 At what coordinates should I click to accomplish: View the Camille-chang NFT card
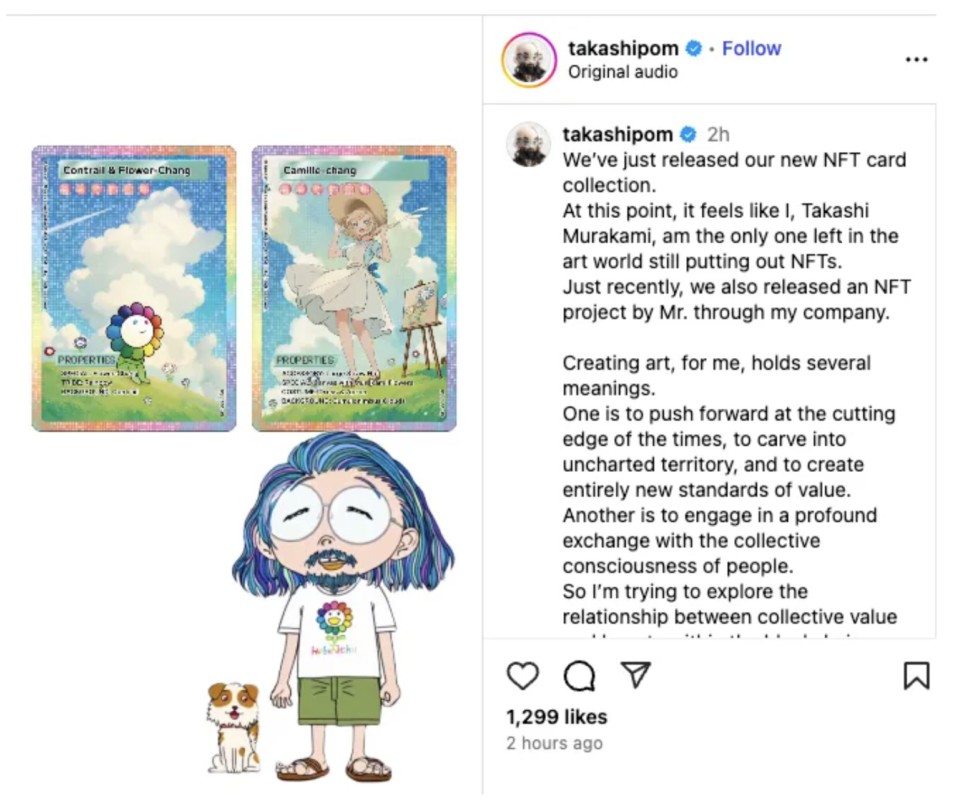pos(354,285)
